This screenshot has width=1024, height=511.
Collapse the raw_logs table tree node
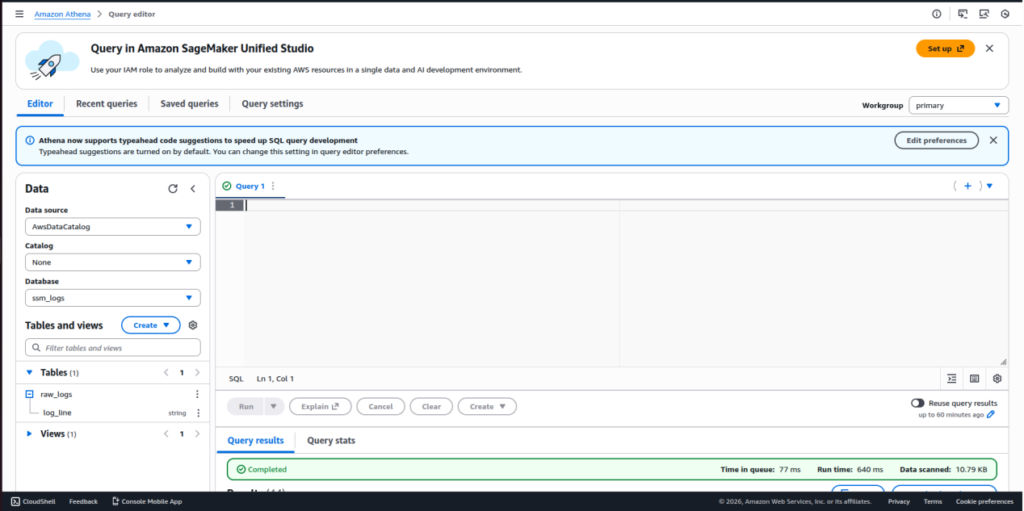(30, 394)
